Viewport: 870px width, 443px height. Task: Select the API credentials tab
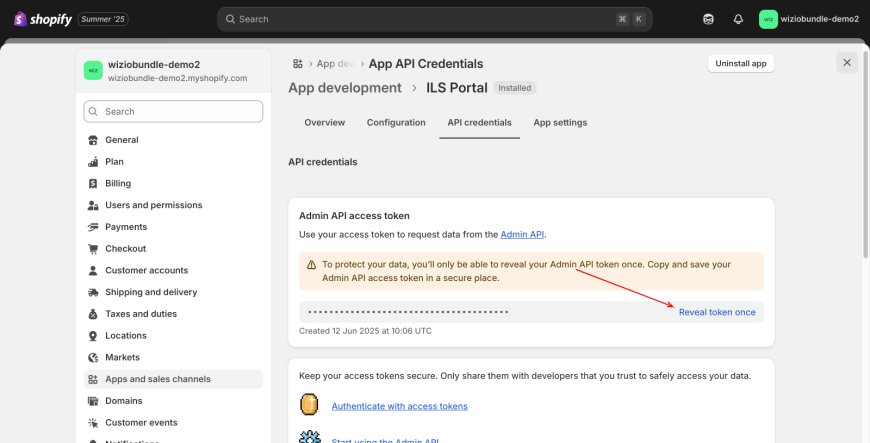[x=479, y=123]
